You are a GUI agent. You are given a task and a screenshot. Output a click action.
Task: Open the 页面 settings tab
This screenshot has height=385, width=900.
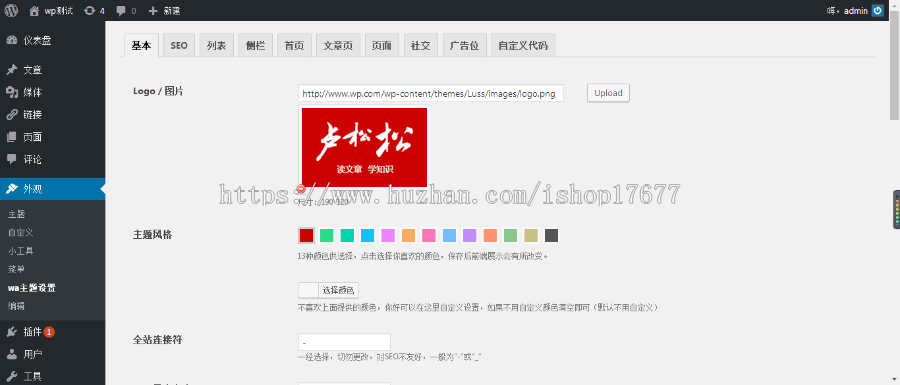tap(382, 45)
